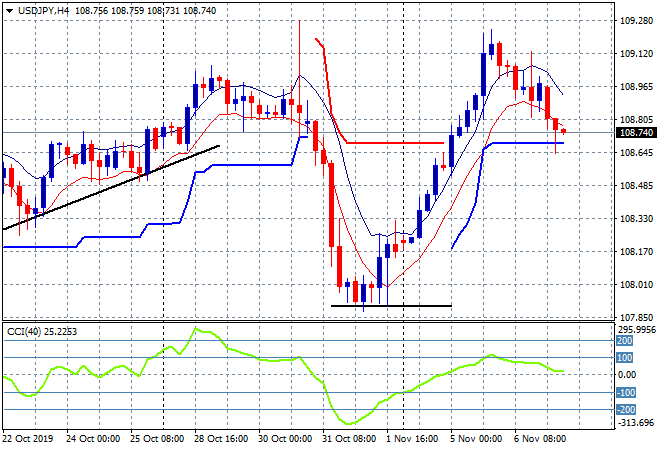
Task: Select the black rising trendline near 25 Oct
Action: pyautogui.click(x=111, y=187)
